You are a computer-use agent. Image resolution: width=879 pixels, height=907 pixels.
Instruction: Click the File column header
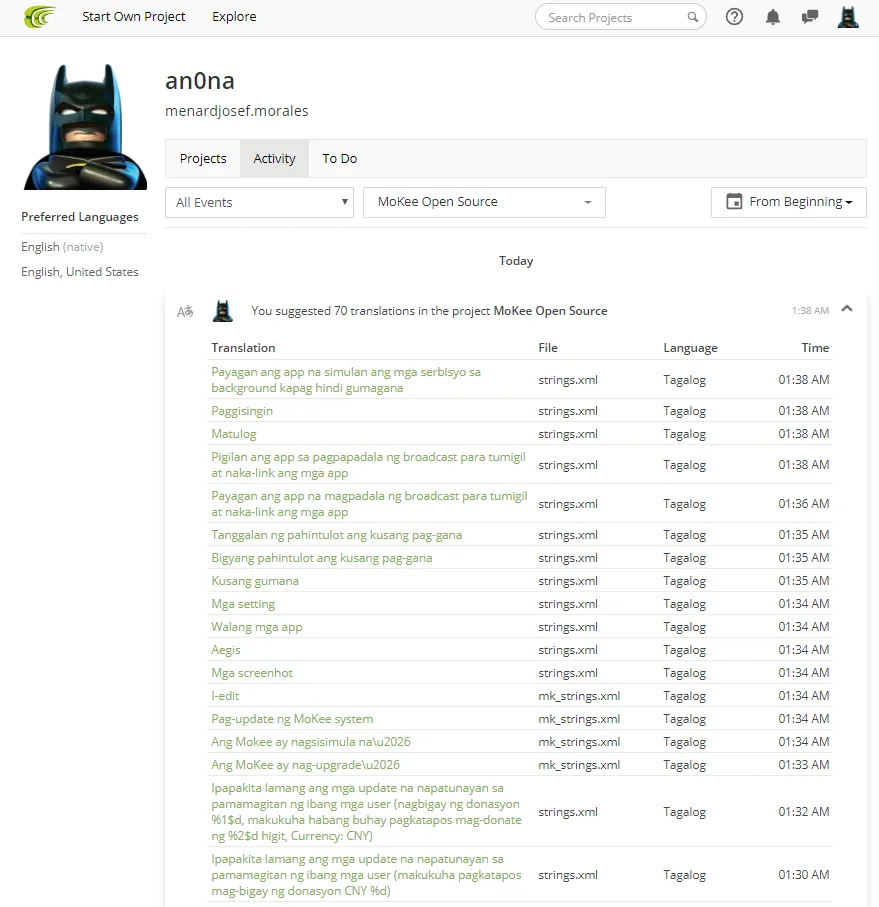(x=548, y=348)
